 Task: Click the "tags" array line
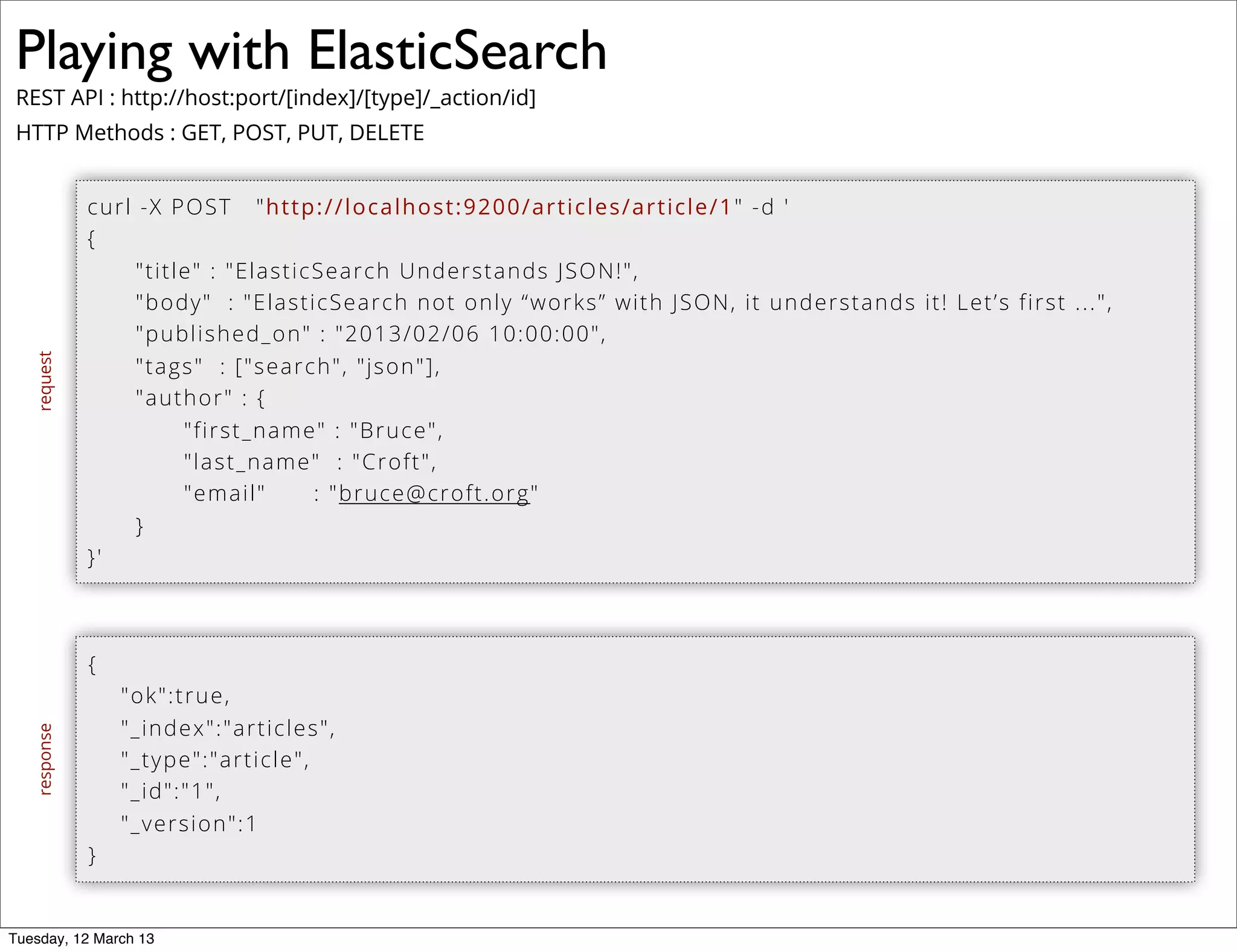tap(288, 367)
